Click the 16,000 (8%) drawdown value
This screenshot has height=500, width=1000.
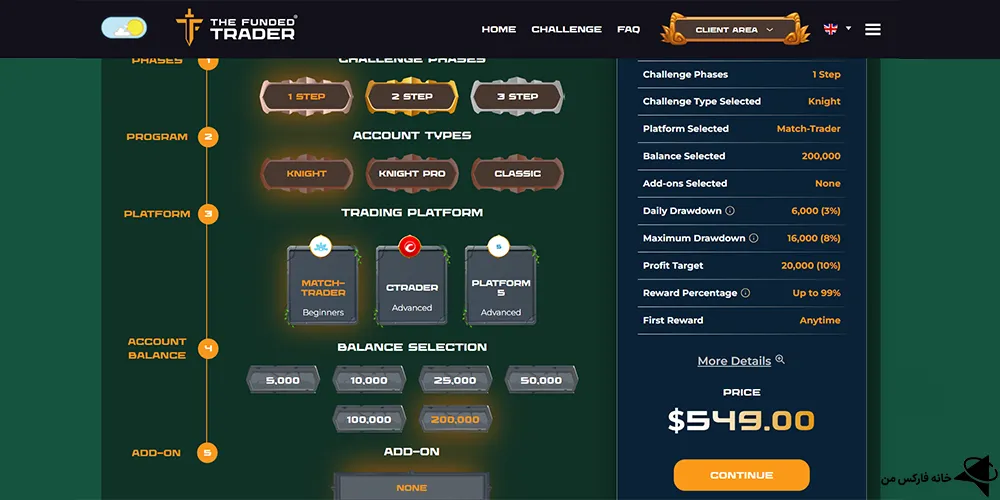[814, 239]
